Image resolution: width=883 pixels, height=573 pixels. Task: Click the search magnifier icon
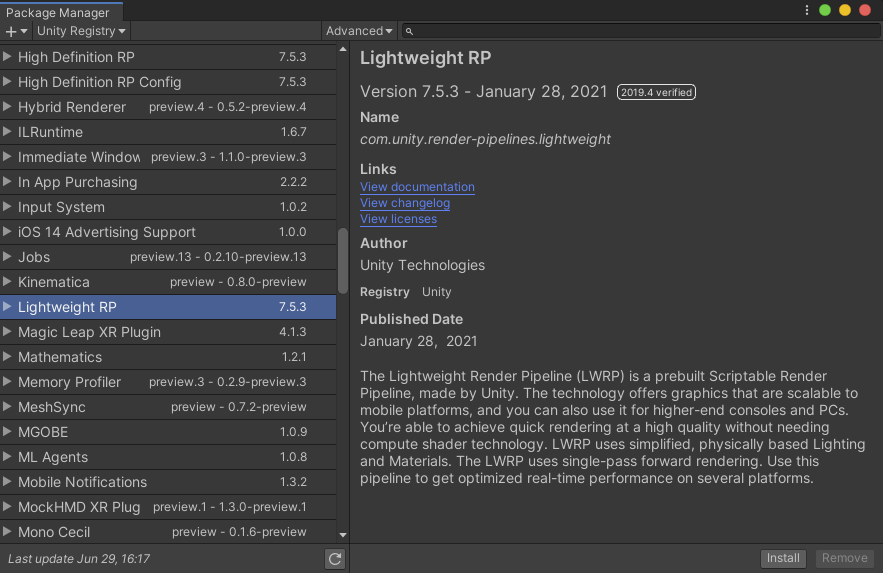point(411,32)
